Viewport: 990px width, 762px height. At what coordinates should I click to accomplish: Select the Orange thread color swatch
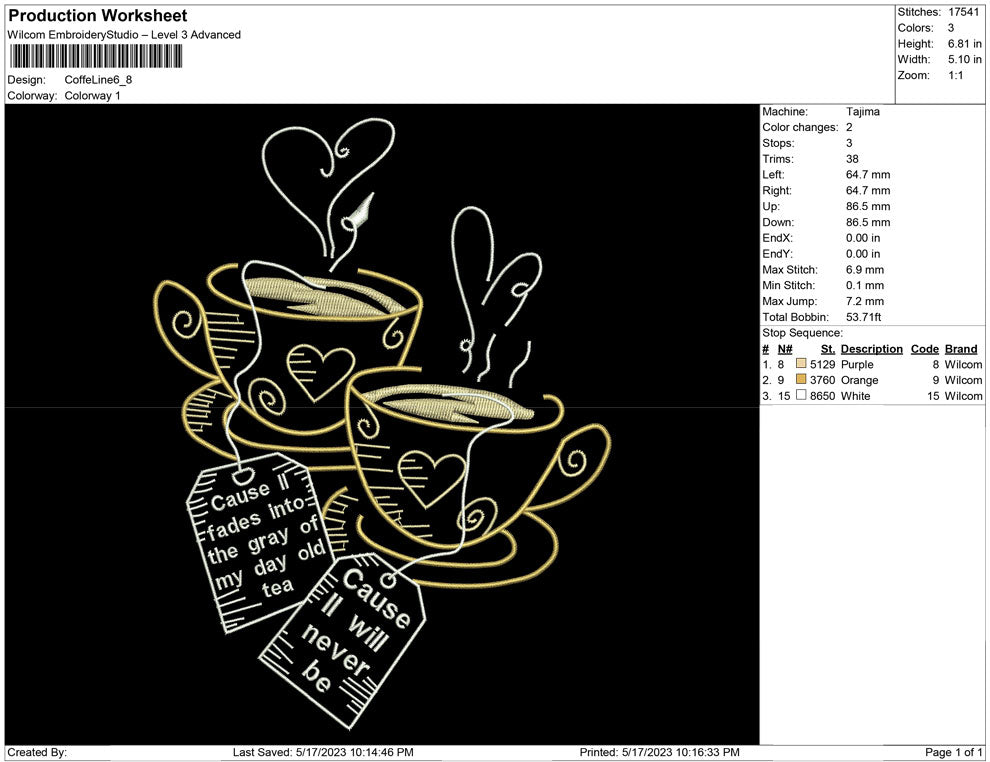(x=801, y=381)
